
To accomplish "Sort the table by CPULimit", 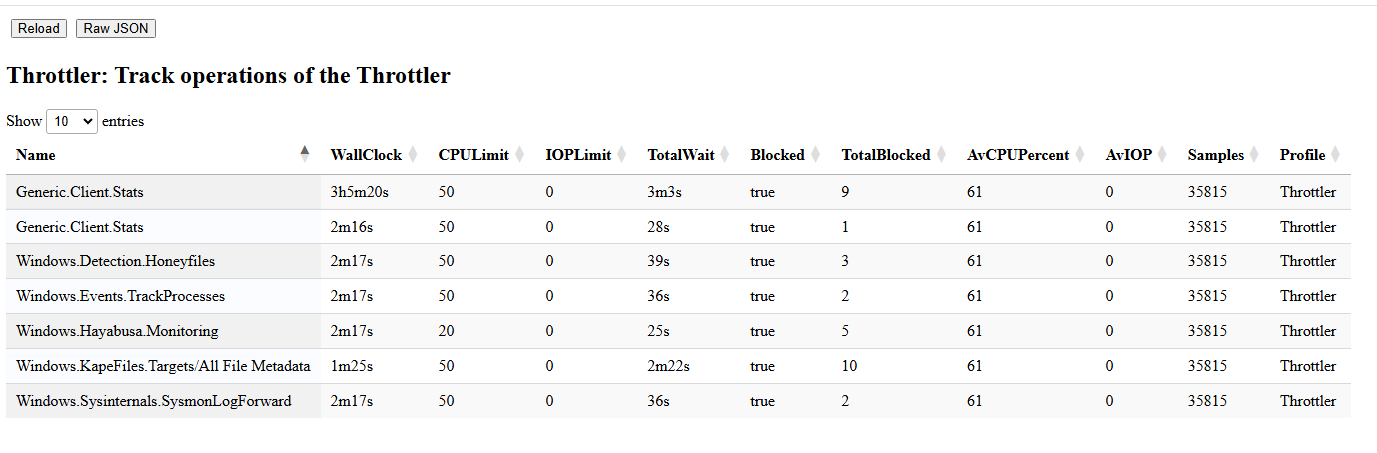I will pyautogui.click(x=520, y=155).
